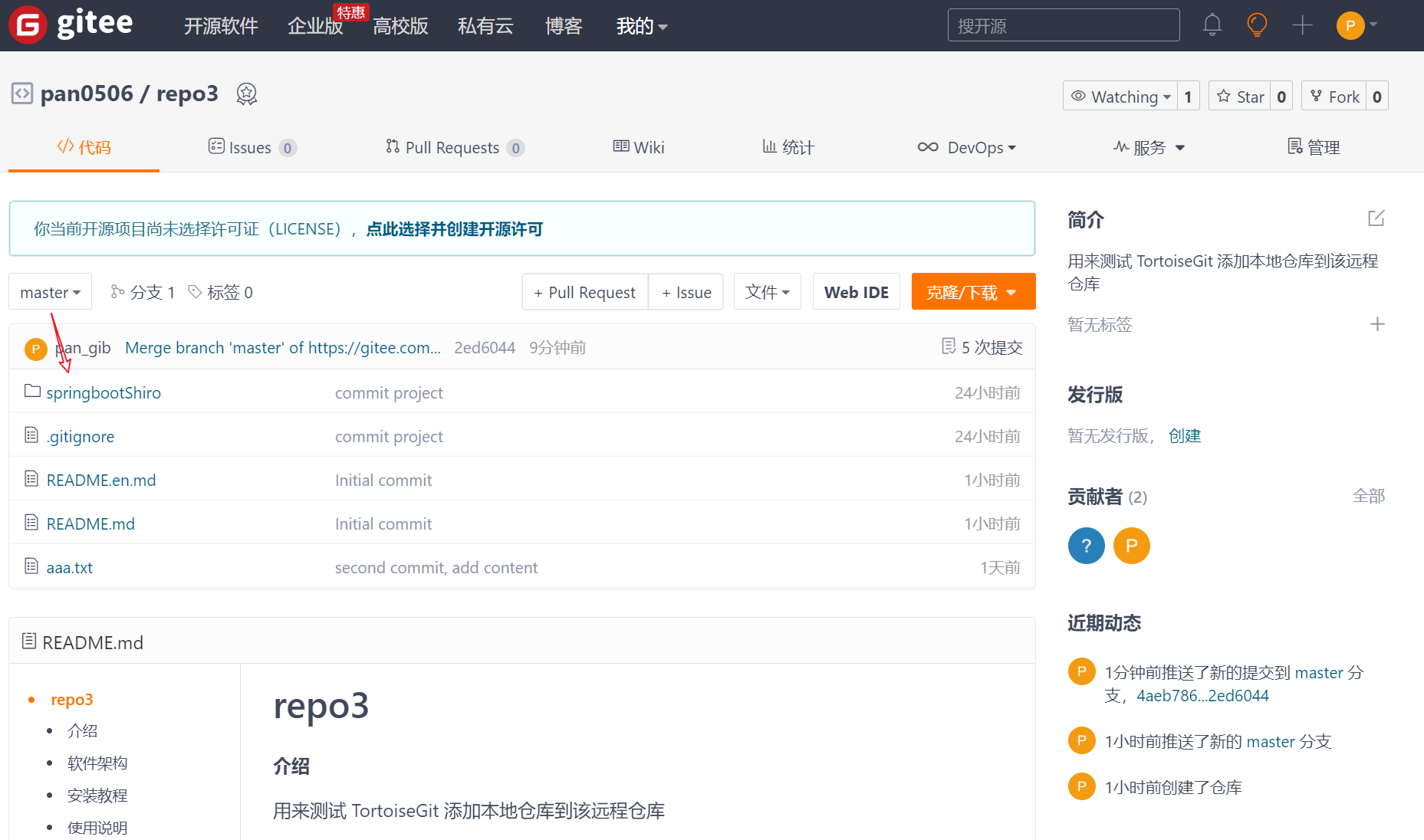Image resolution: width=1424 pixels, height=840 pixels.
Task: Open the Wiki tab
Action: coord(639,147)
